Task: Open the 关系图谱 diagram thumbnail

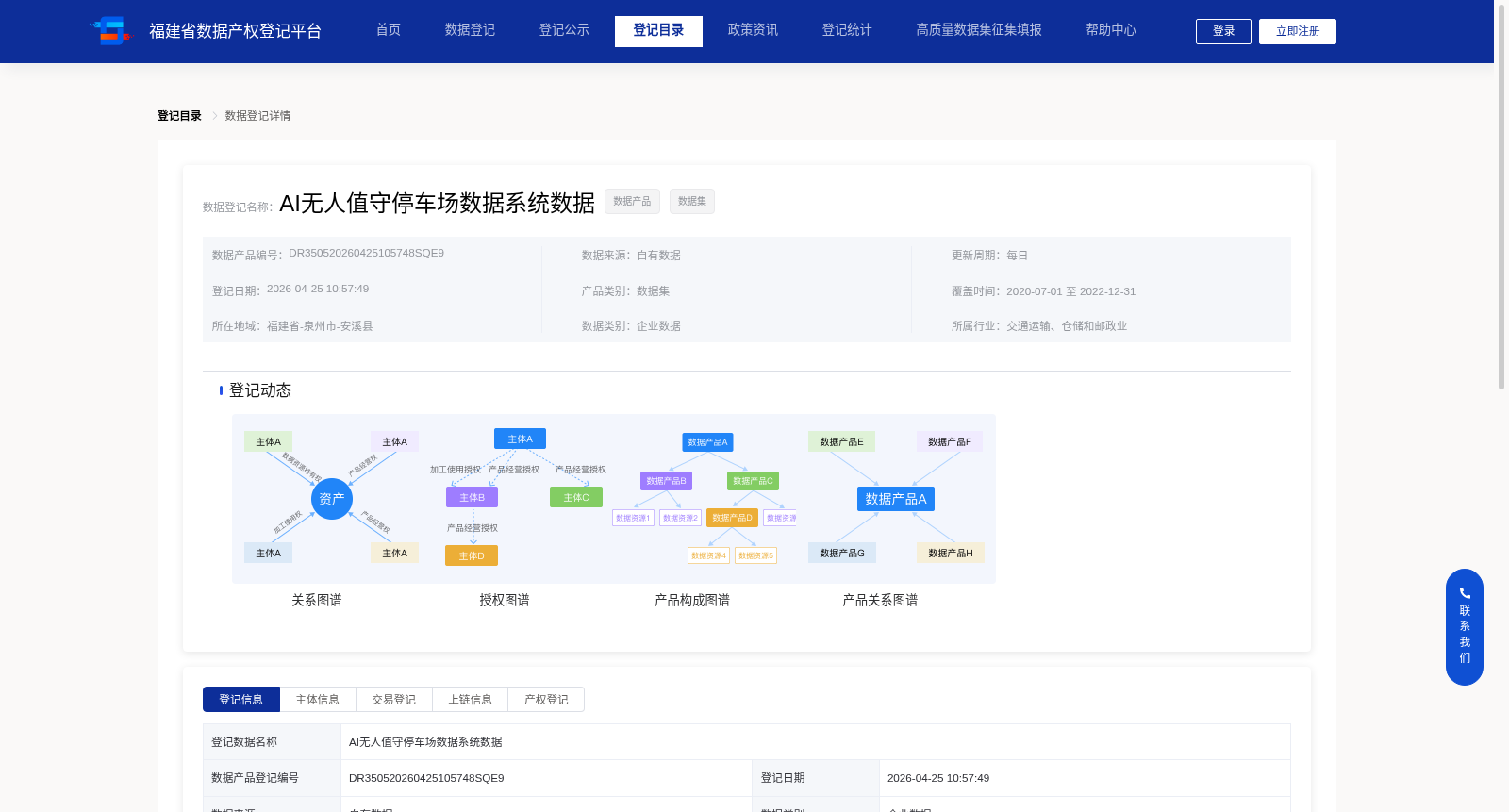Action: tap(331, 498)
